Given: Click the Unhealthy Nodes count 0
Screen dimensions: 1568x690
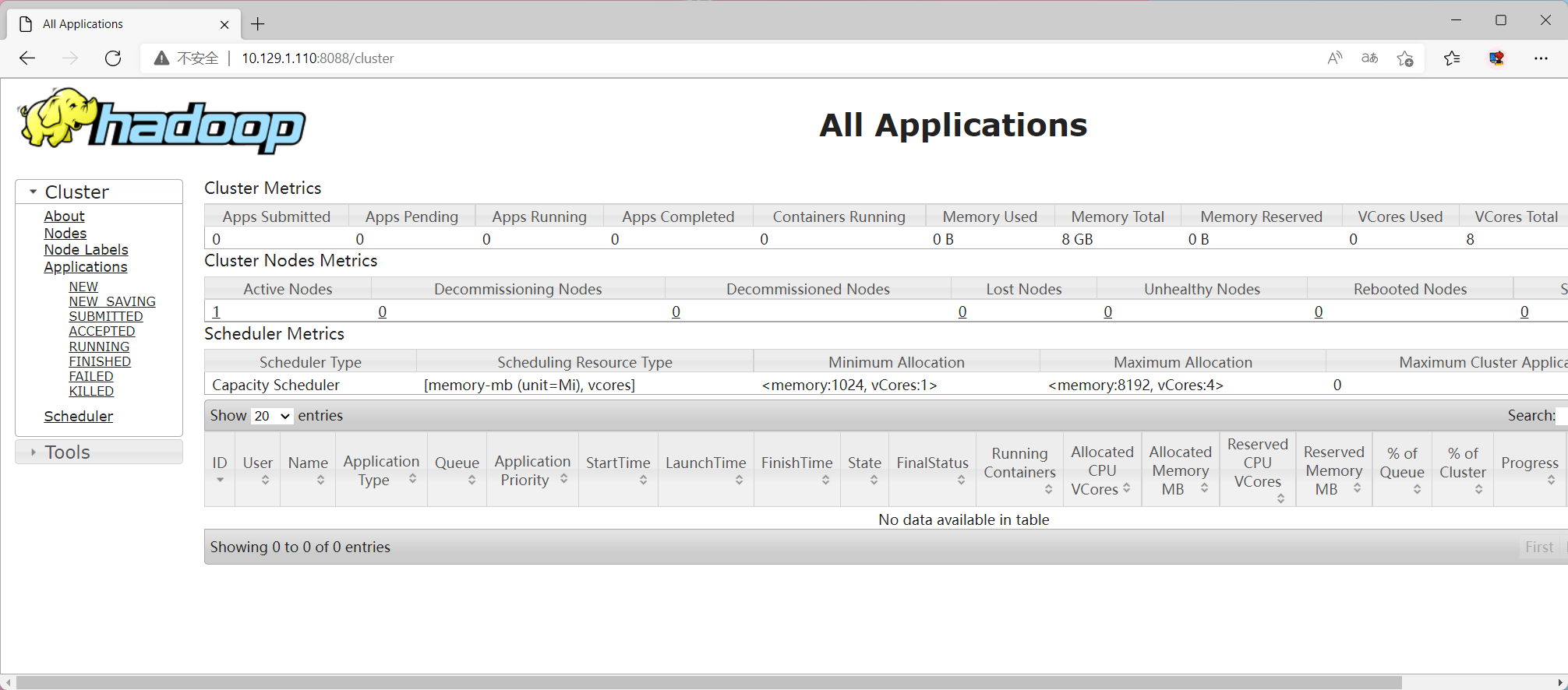Looking at the screenshot, I should [1108, 312].
